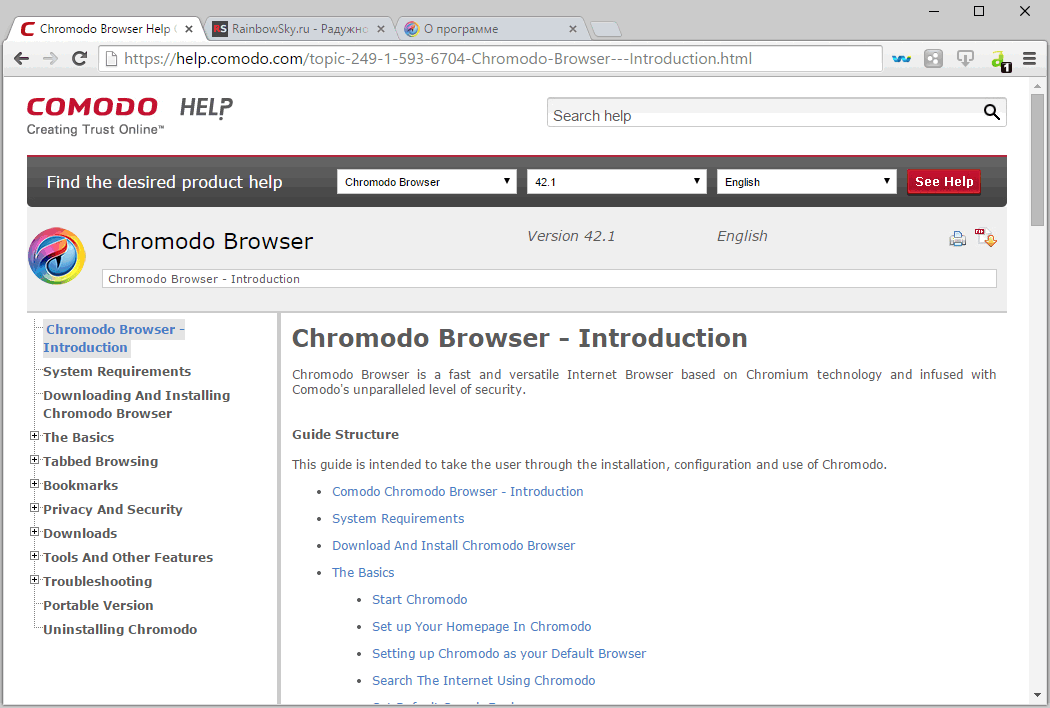
Task: Follow Setting up Chromodo as your Default Browser link
Action: 509,654
